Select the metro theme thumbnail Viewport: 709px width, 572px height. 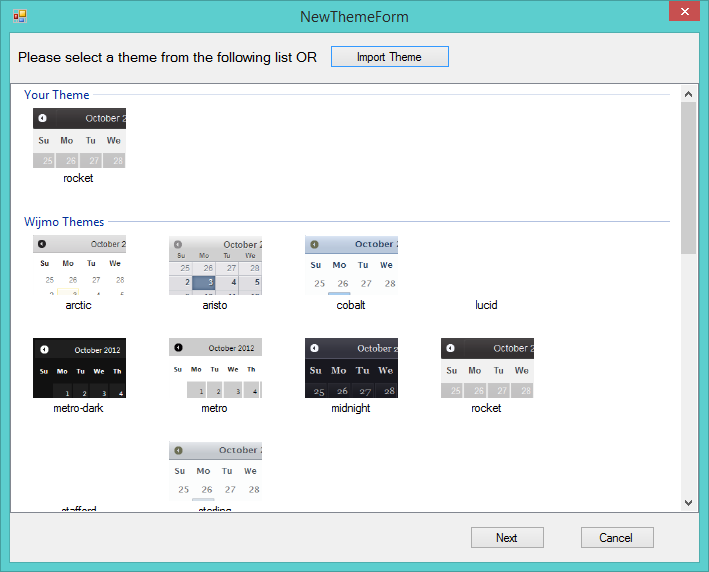coord(215,368)
